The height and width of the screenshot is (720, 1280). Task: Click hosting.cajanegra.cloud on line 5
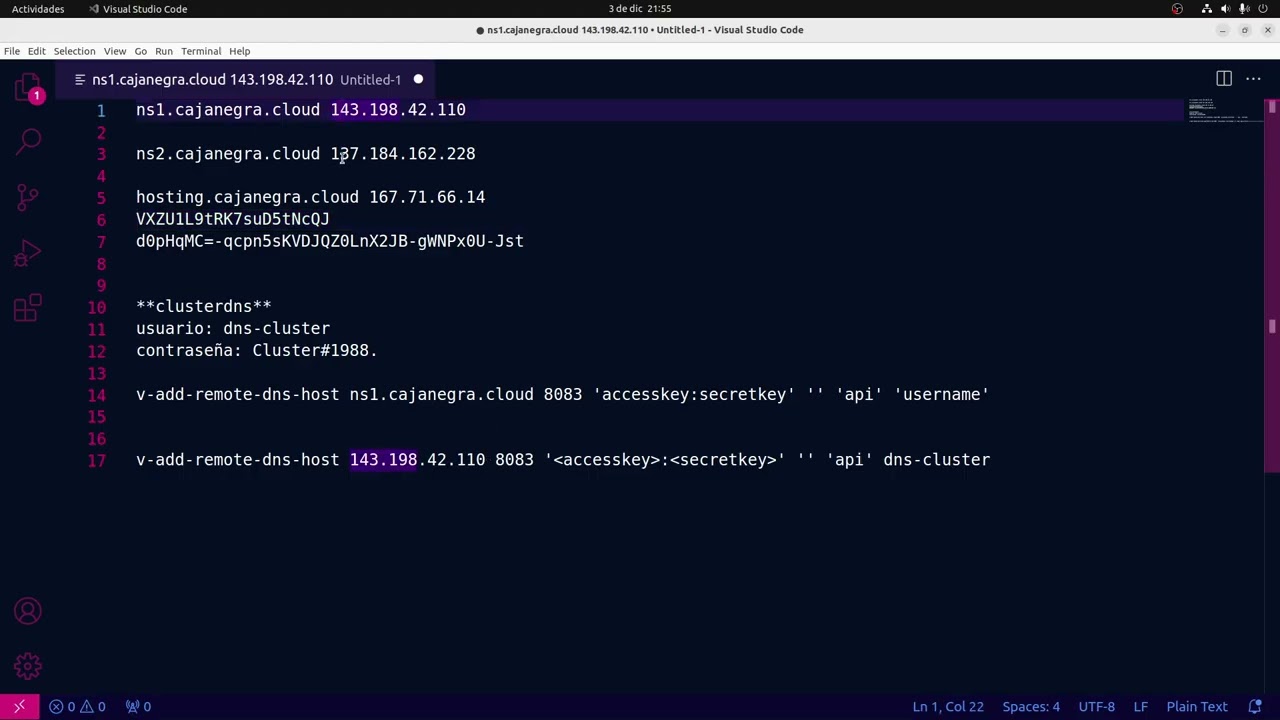[247, 197]
